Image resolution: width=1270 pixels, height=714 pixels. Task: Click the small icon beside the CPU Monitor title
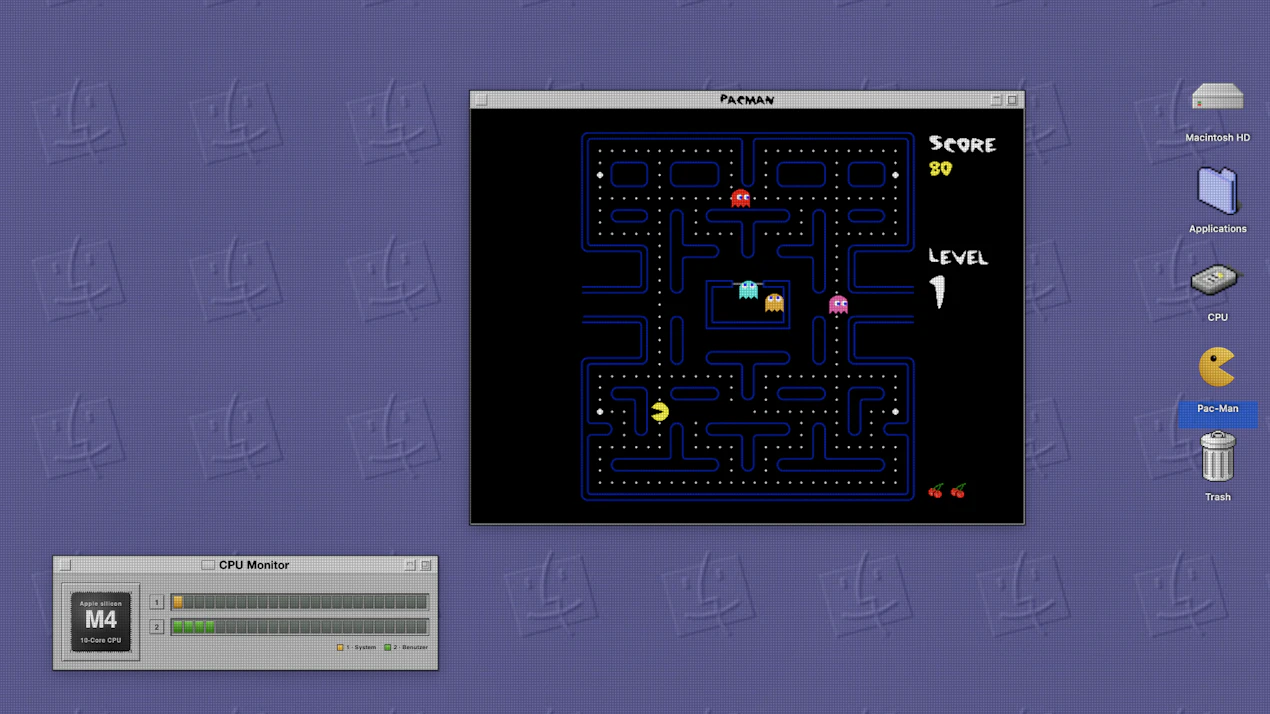[208, 565]
